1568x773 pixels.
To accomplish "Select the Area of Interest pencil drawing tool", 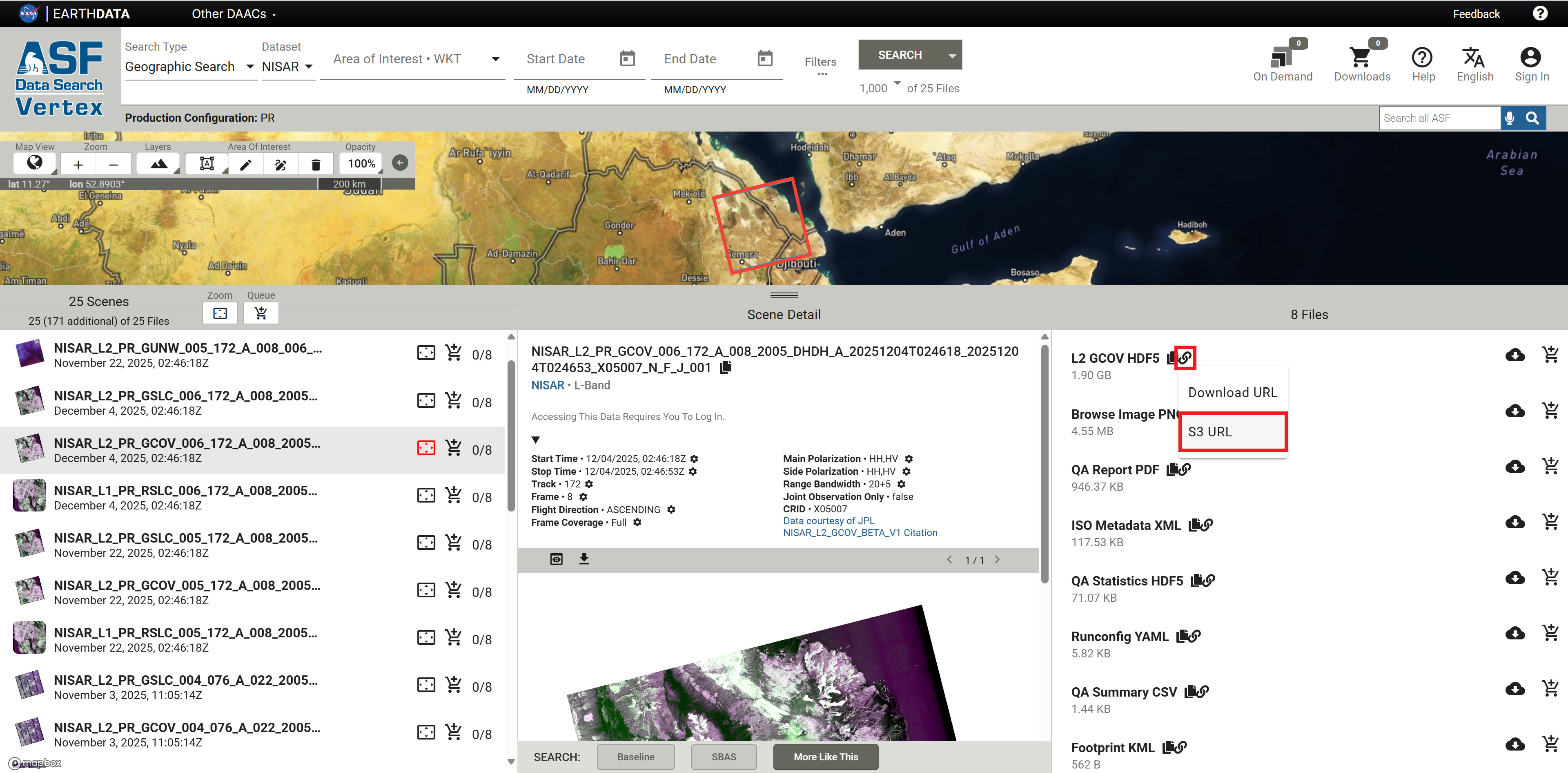I will (x=245, y=163).
